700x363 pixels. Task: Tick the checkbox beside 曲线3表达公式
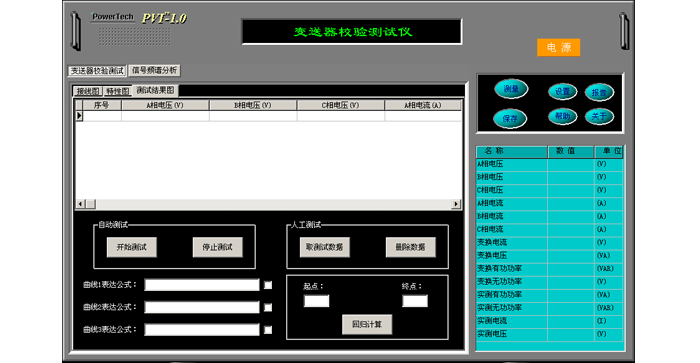(x=268, y=330)
